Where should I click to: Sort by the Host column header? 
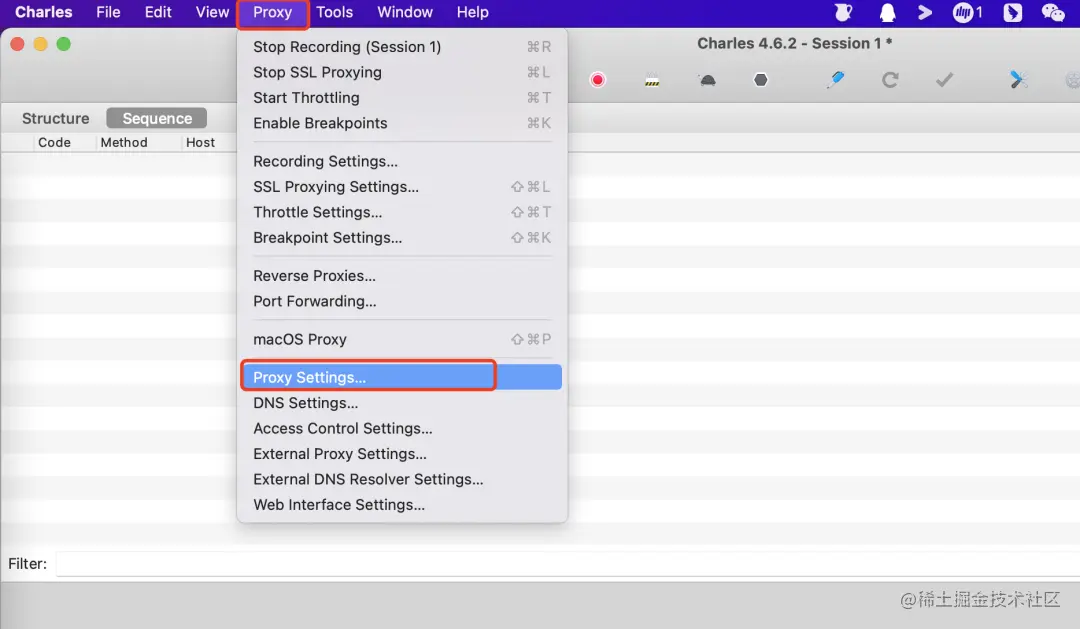200,143
